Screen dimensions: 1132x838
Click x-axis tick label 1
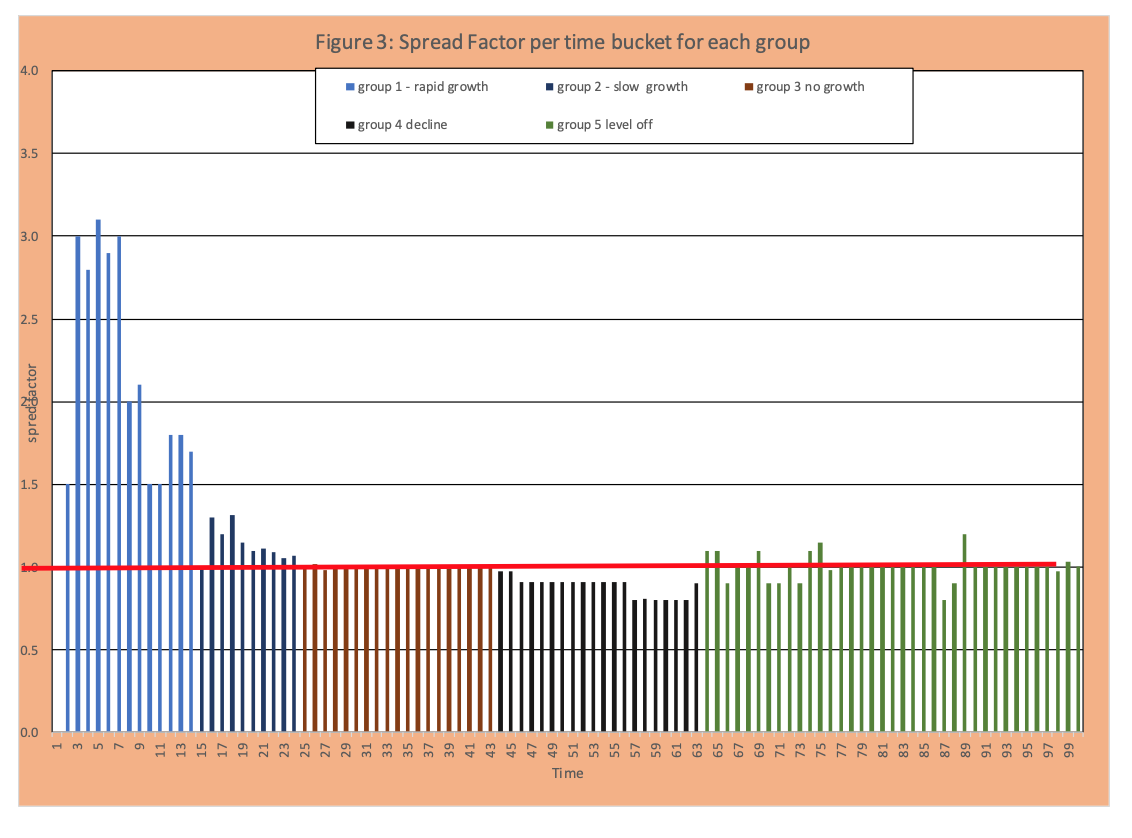click(x=57, y=746)
